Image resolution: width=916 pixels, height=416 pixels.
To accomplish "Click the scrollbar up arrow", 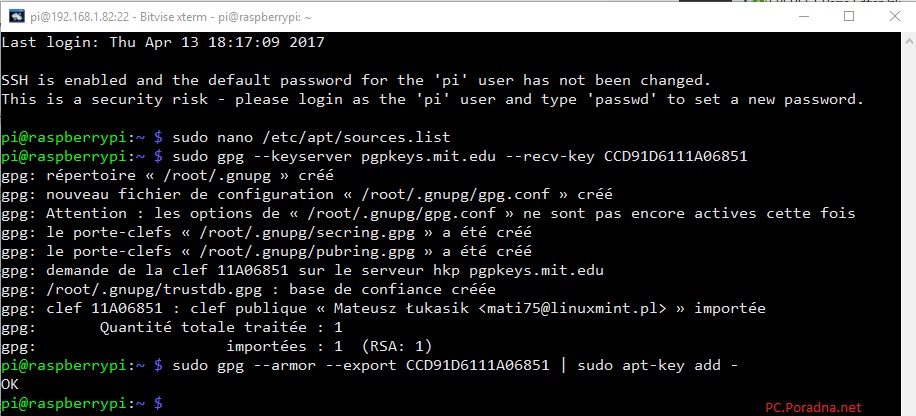I will 907,41.
